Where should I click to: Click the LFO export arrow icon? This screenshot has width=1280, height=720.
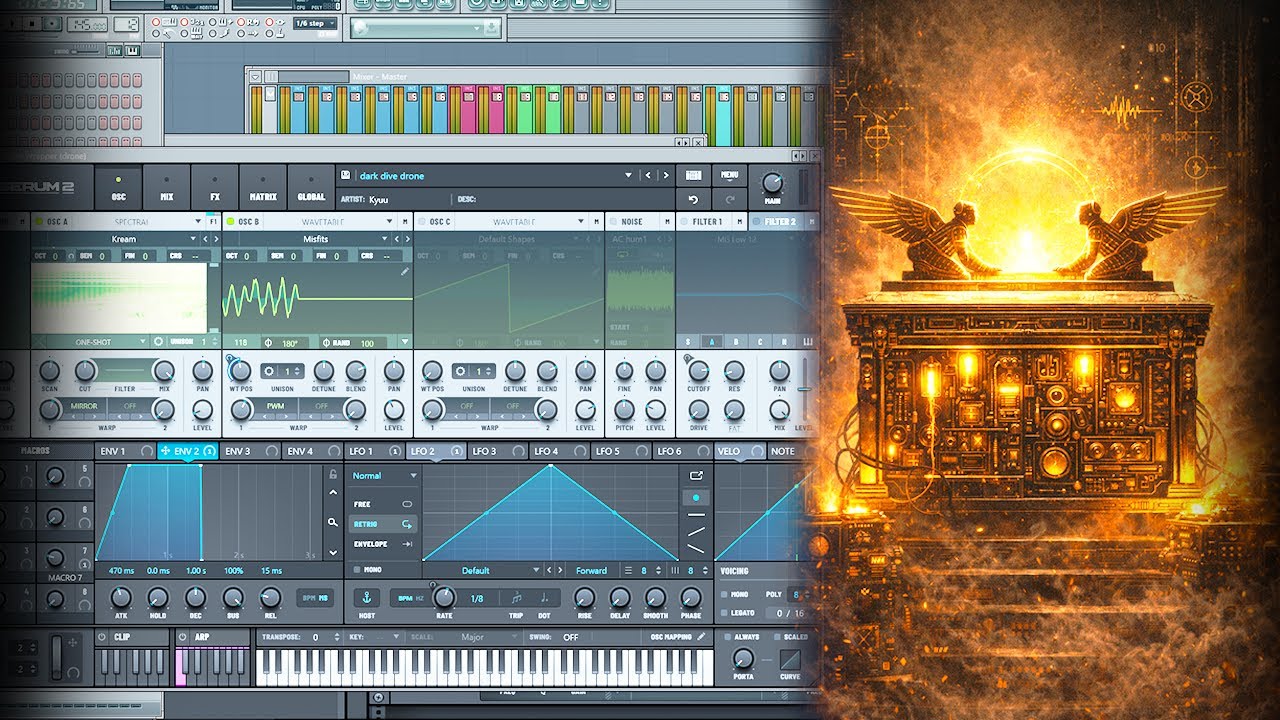coord(697,476)
